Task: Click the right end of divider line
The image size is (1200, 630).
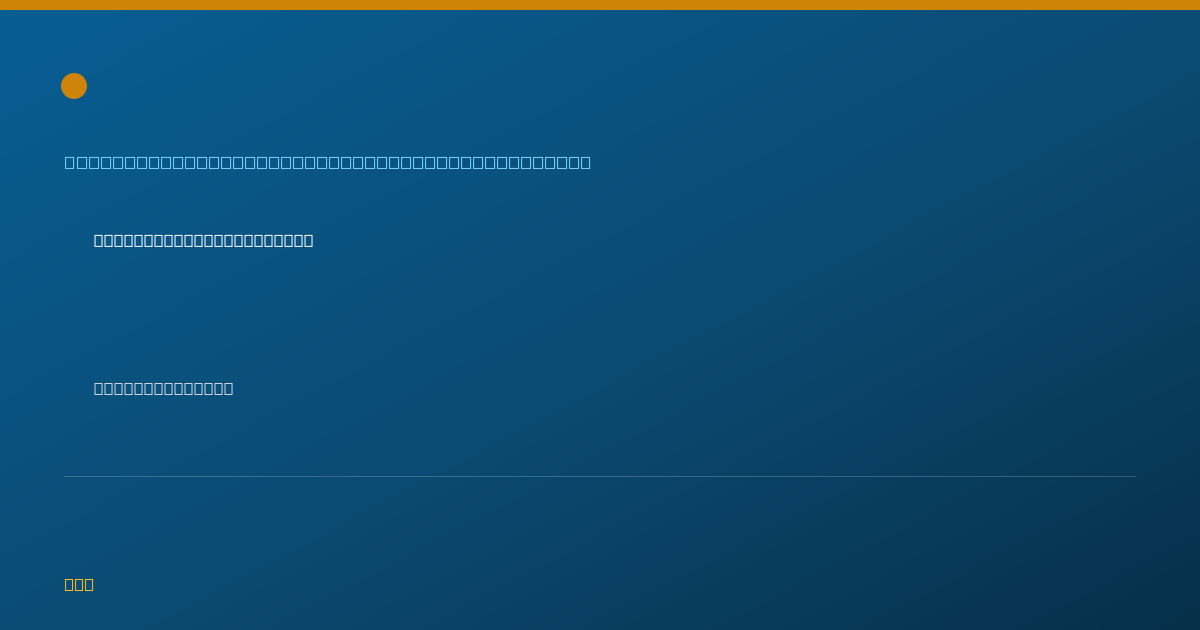Action: 1134,476
